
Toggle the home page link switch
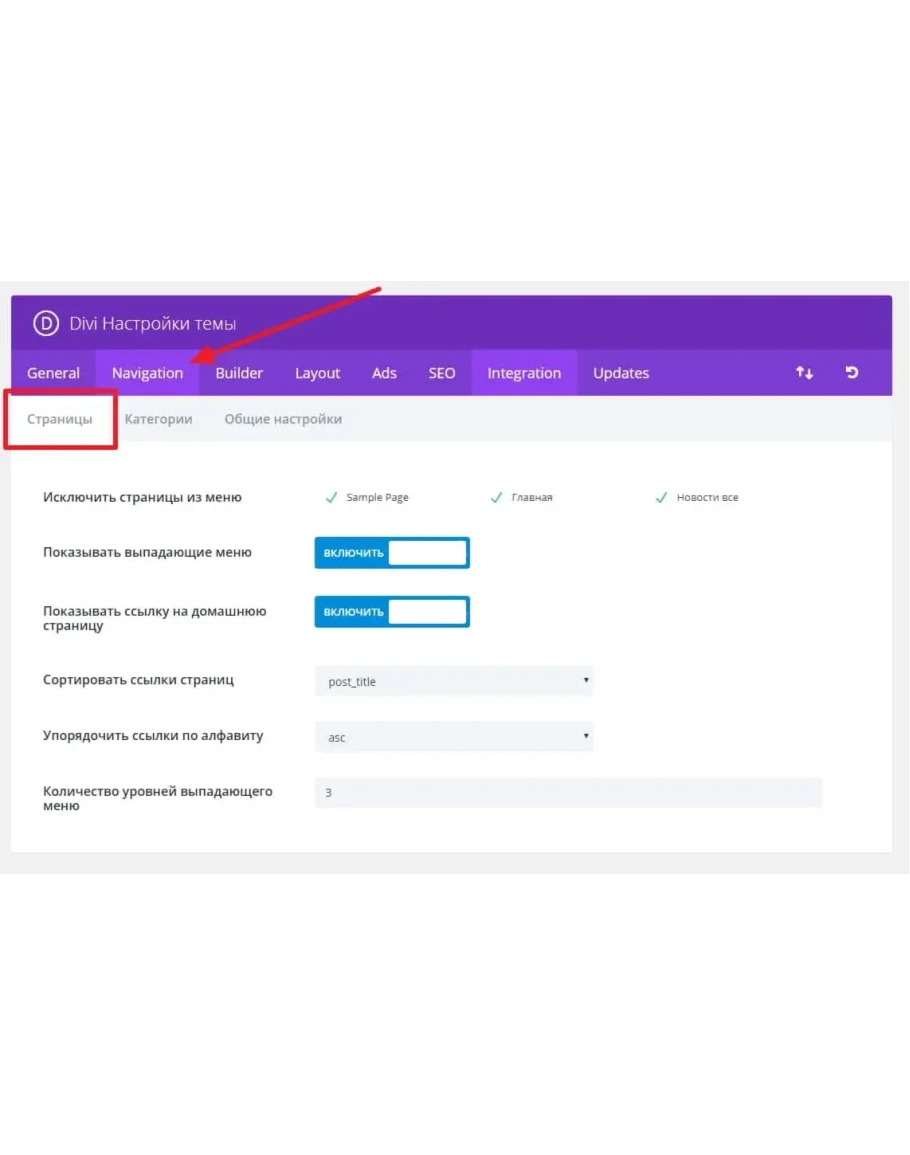click(x=392, y=612)
